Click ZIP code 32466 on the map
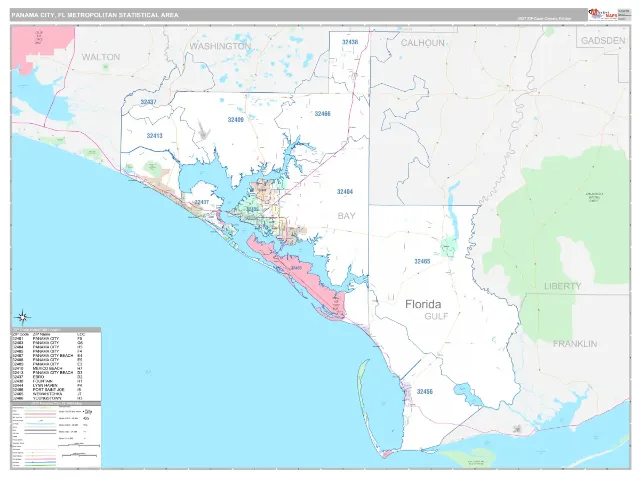Screen dimensions: 640x480 (322, 113)
